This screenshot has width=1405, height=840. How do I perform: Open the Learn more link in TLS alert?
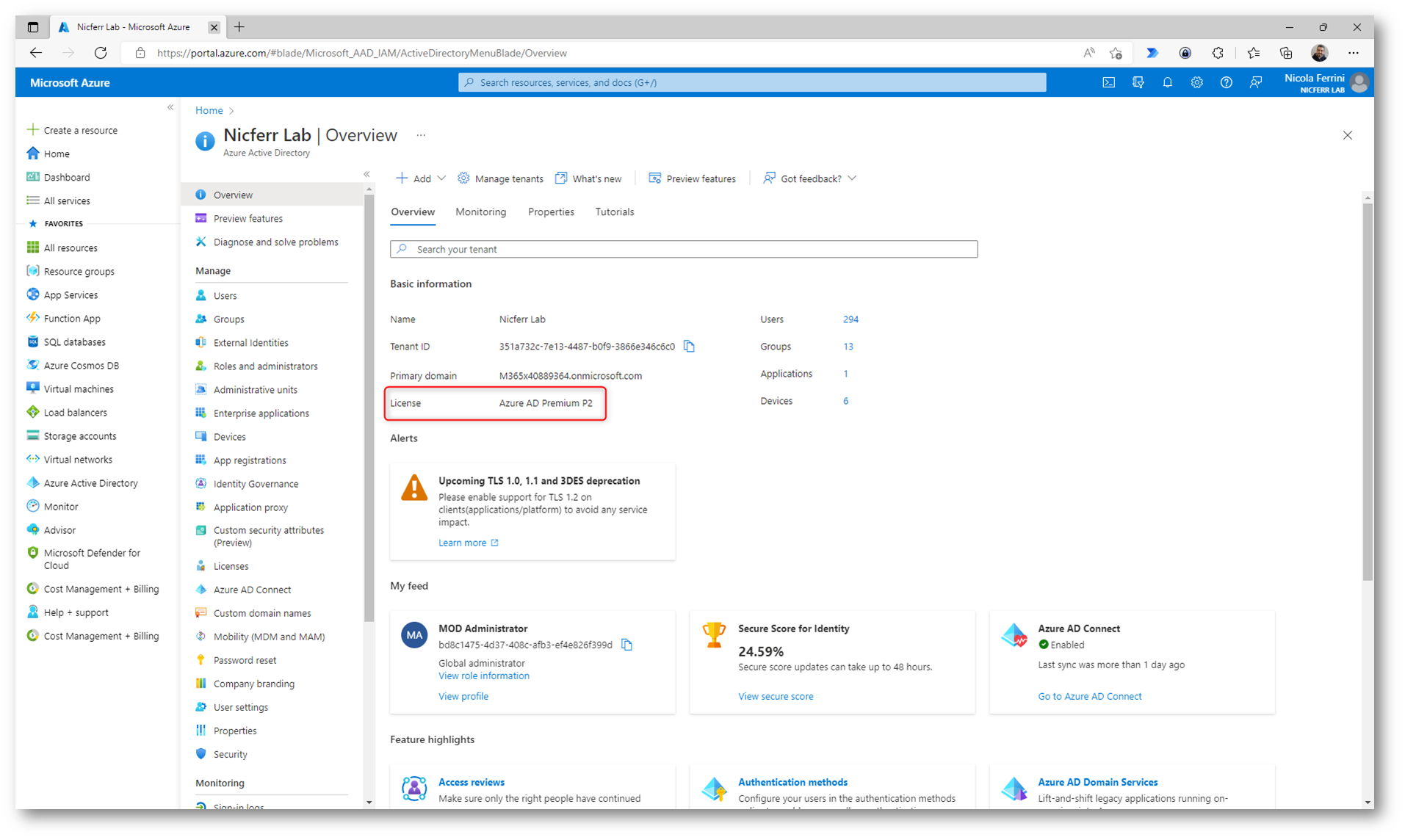tap(468, 543)
